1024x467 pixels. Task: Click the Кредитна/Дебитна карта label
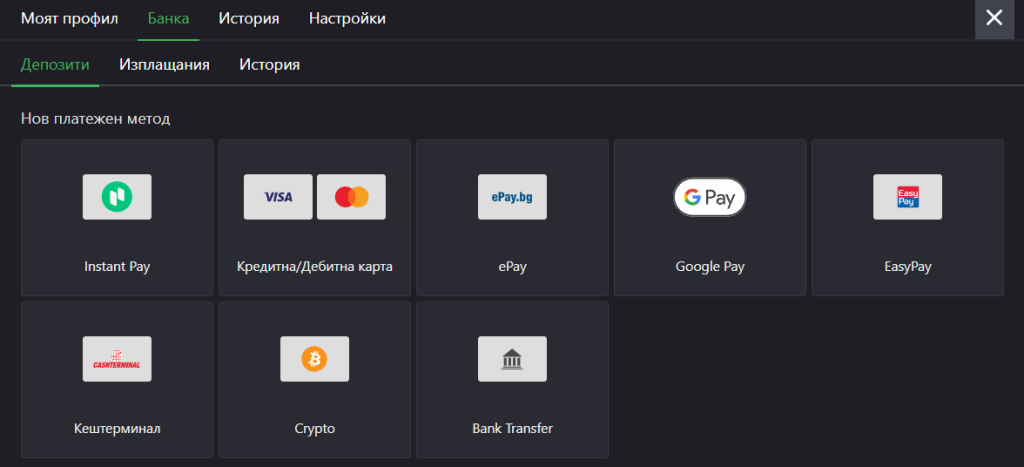click(x=315, y=266)
